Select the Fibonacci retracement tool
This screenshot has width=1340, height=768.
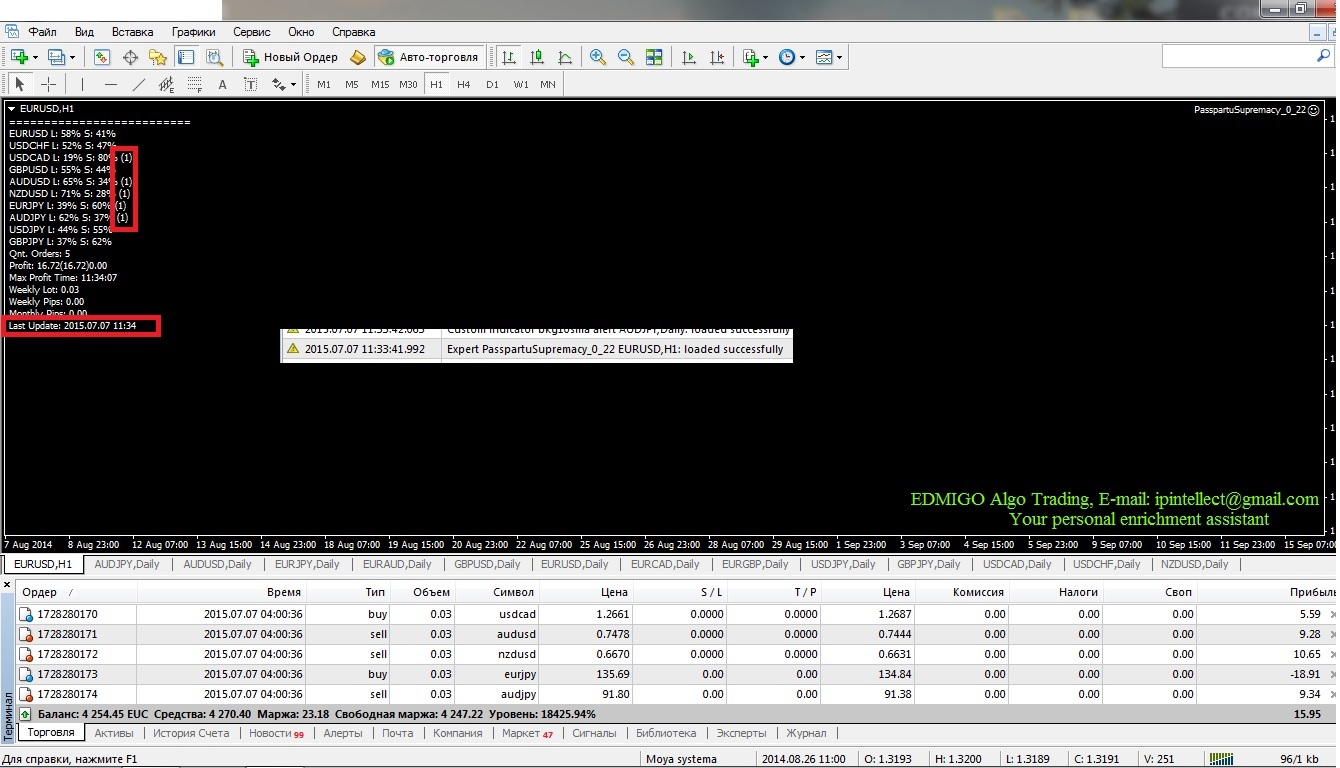tap(194, 84)
